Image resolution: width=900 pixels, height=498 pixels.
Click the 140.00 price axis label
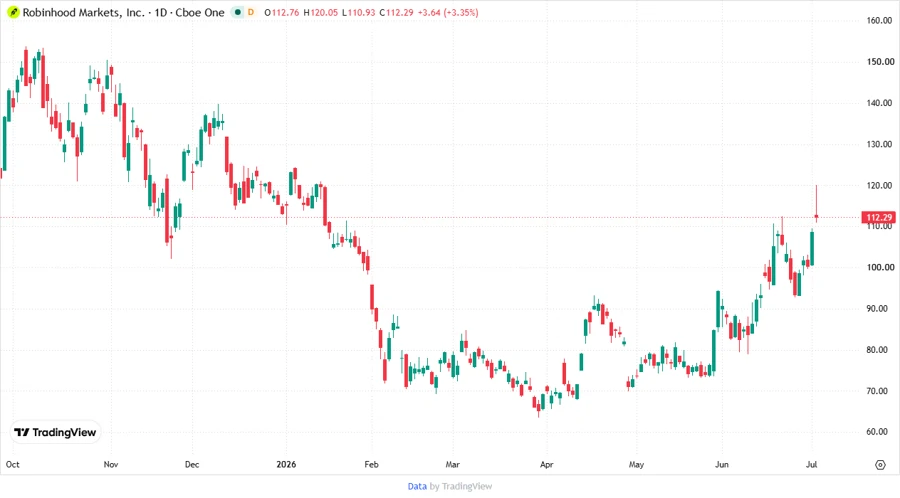[x=880, y=103]
